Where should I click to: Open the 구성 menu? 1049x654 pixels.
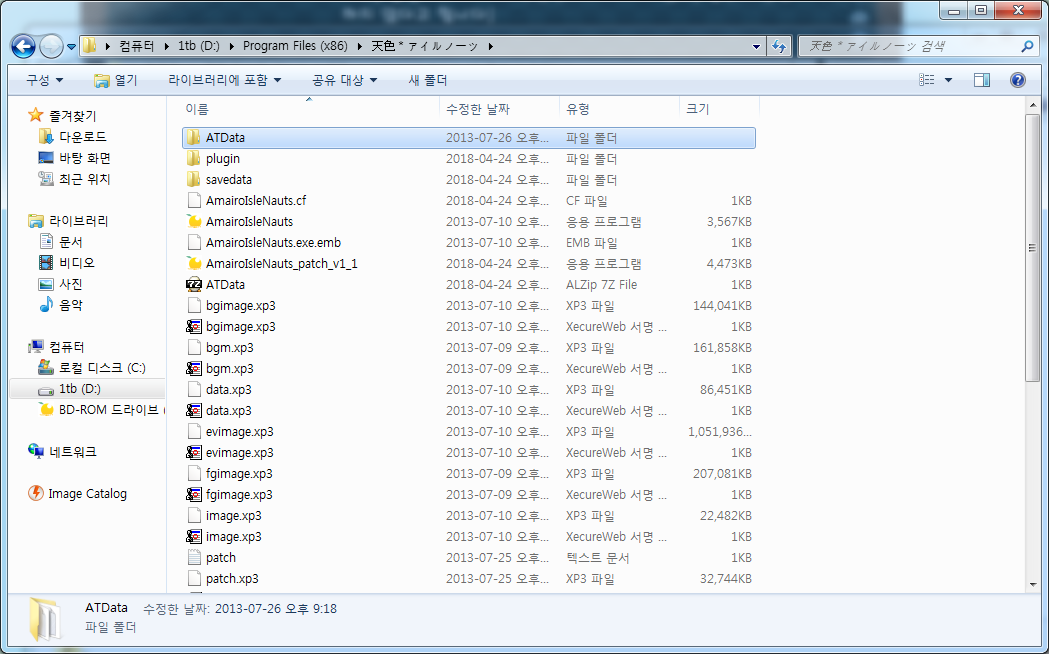(x=44, y=80)
